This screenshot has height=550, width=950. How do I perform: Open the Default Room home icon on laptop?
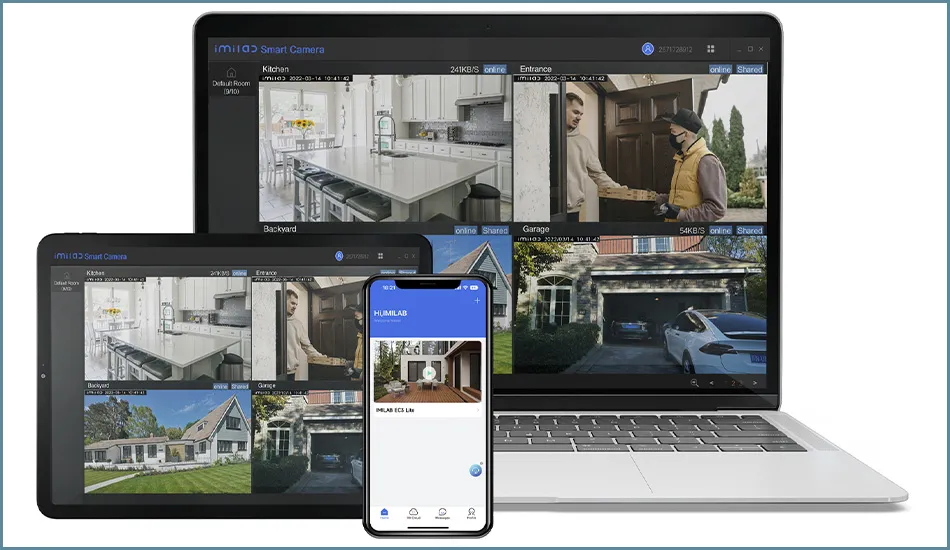tap(231, 73)
